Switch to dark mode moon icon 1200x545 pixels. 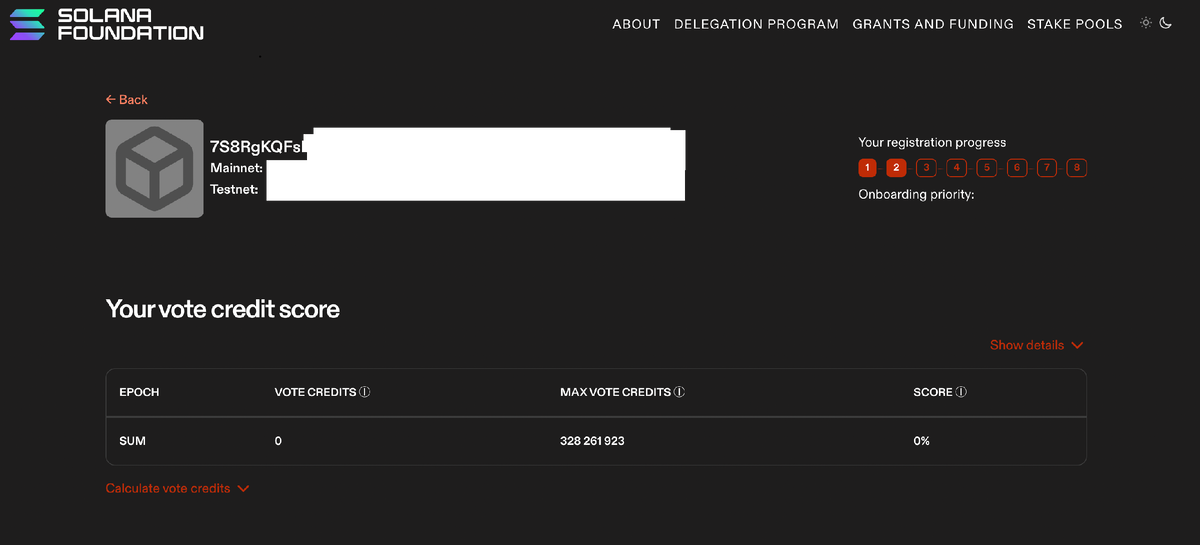[x=1166, y=23]
